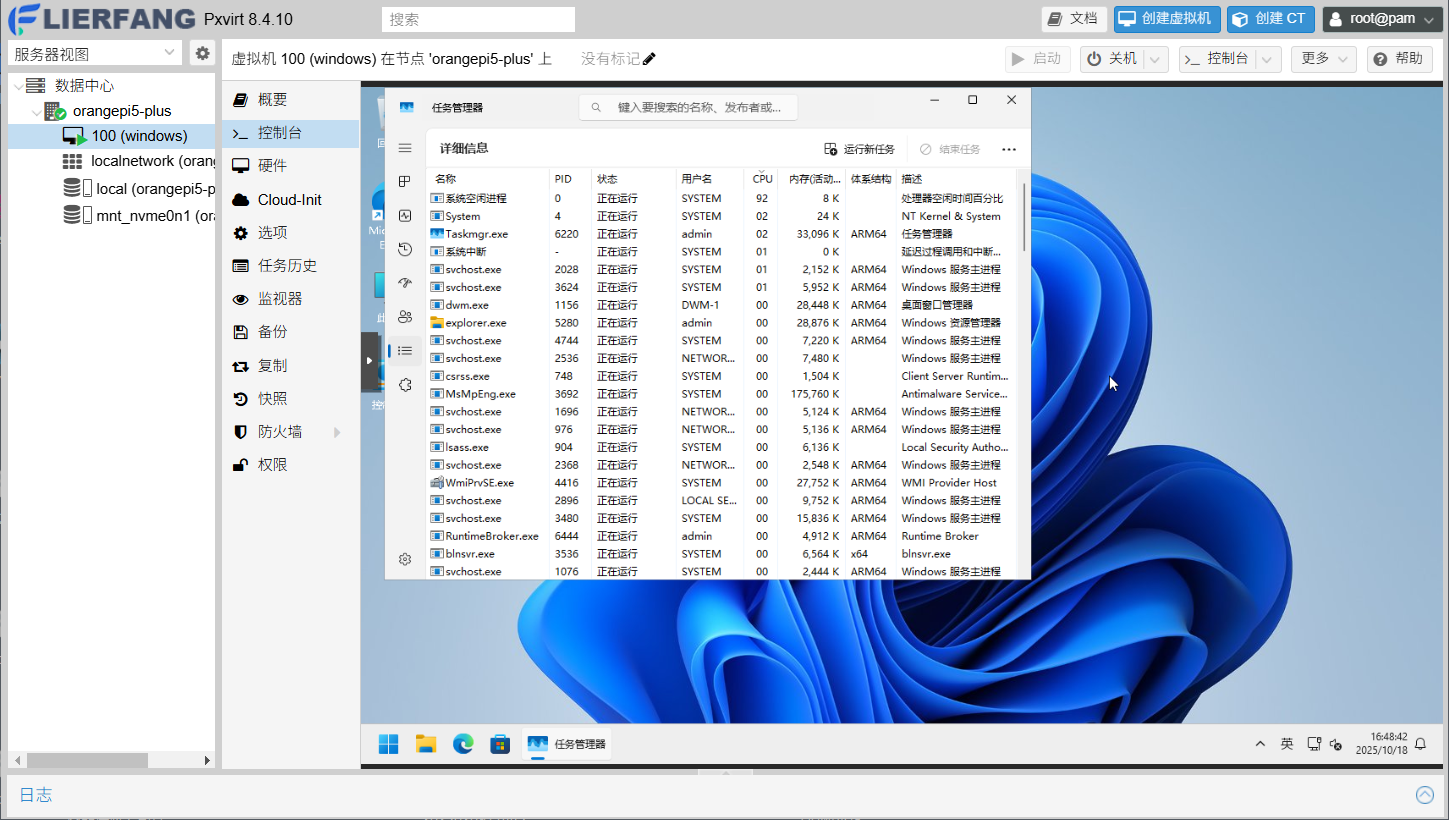Switch to Users page in Task Manager
1449x820 pixels.
point(405,317)
